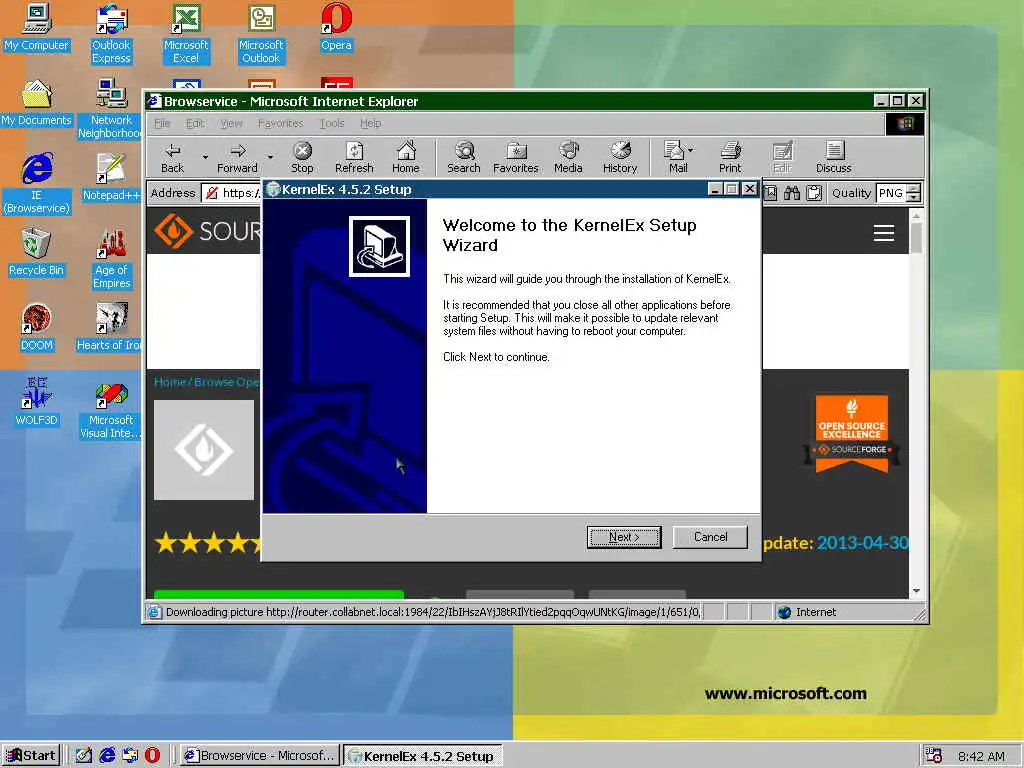Image resolution: width=1024 pixels, height=768 pixels.
Task: Select the DOOM desktop icon
Action: tap(37, 328)
